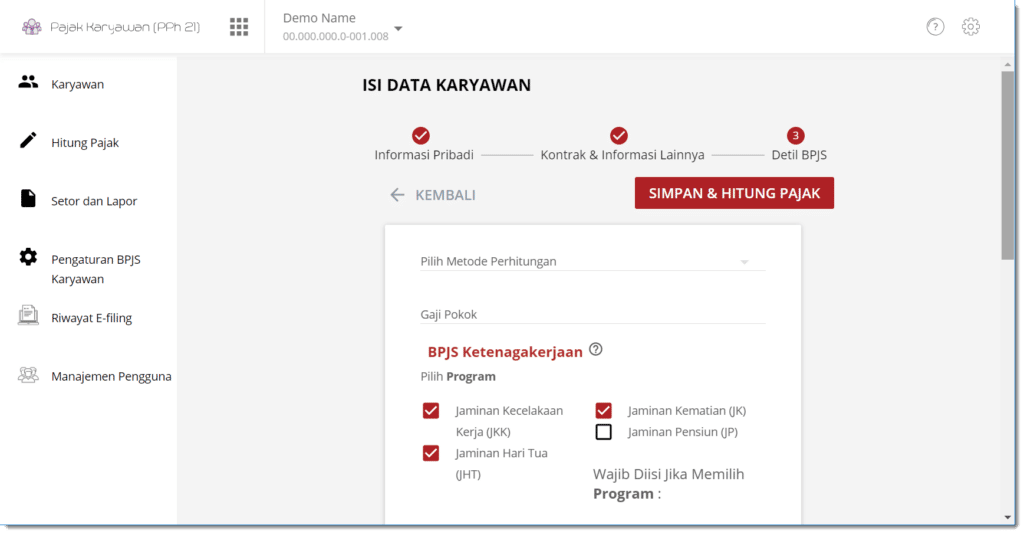
Task: Click the page vertical scrollbar thumb
Action: pyautogui.click(x=1008, y=165)
